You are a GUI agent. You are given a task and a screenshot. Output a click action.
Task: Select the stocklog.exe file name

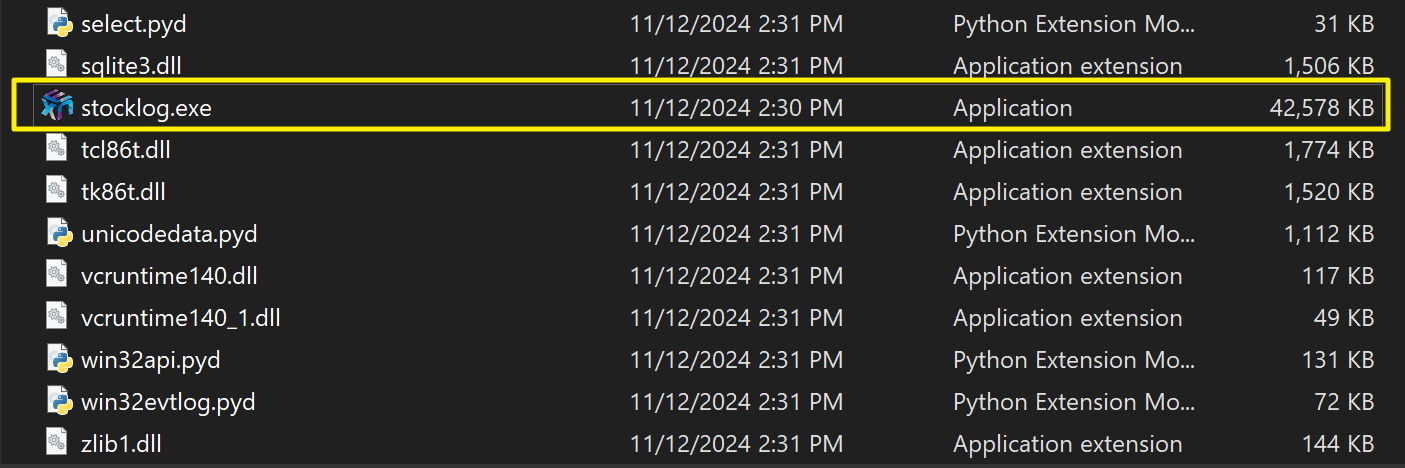tap(146, 108)
